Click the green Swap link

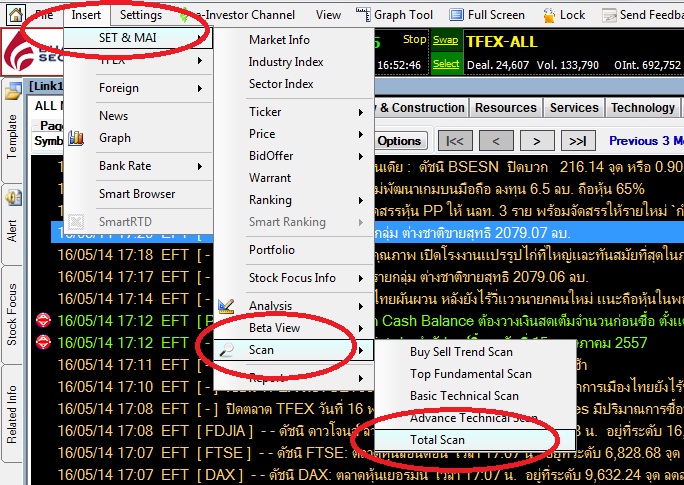point(445,40)
